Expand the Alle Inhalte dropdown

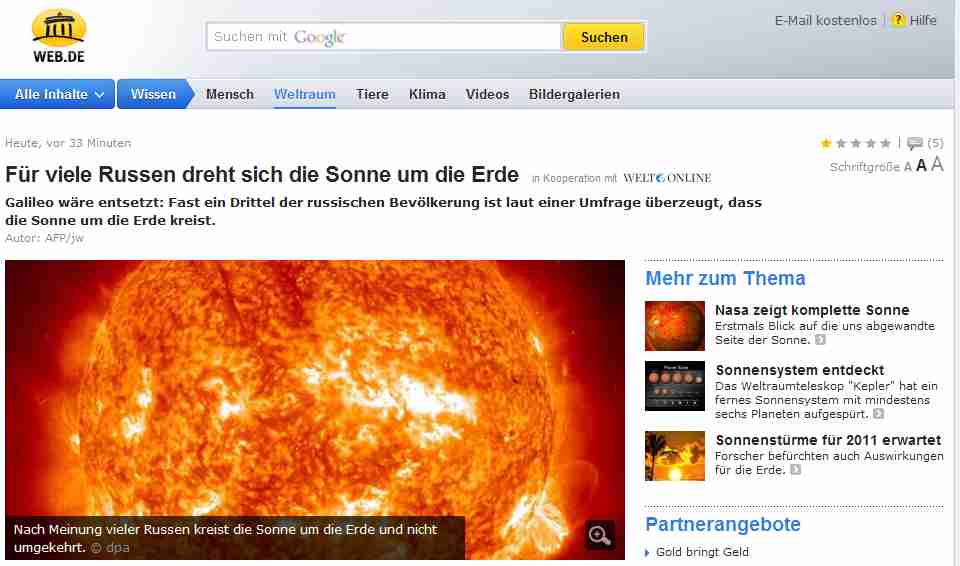(58, 94)
